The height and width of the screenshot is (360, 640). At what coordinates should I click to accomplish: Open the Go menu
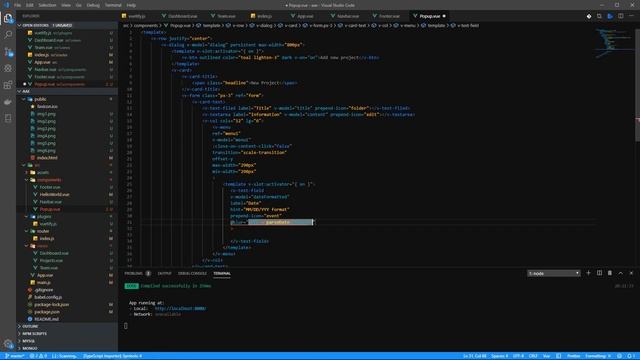[x=79, y=5]
